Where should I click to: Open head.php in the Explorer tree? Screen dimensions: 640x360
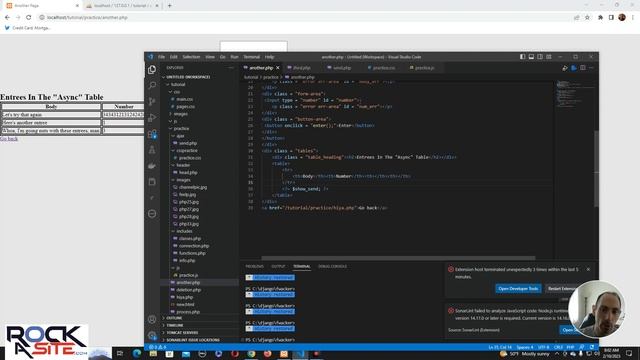pos(188,173)
